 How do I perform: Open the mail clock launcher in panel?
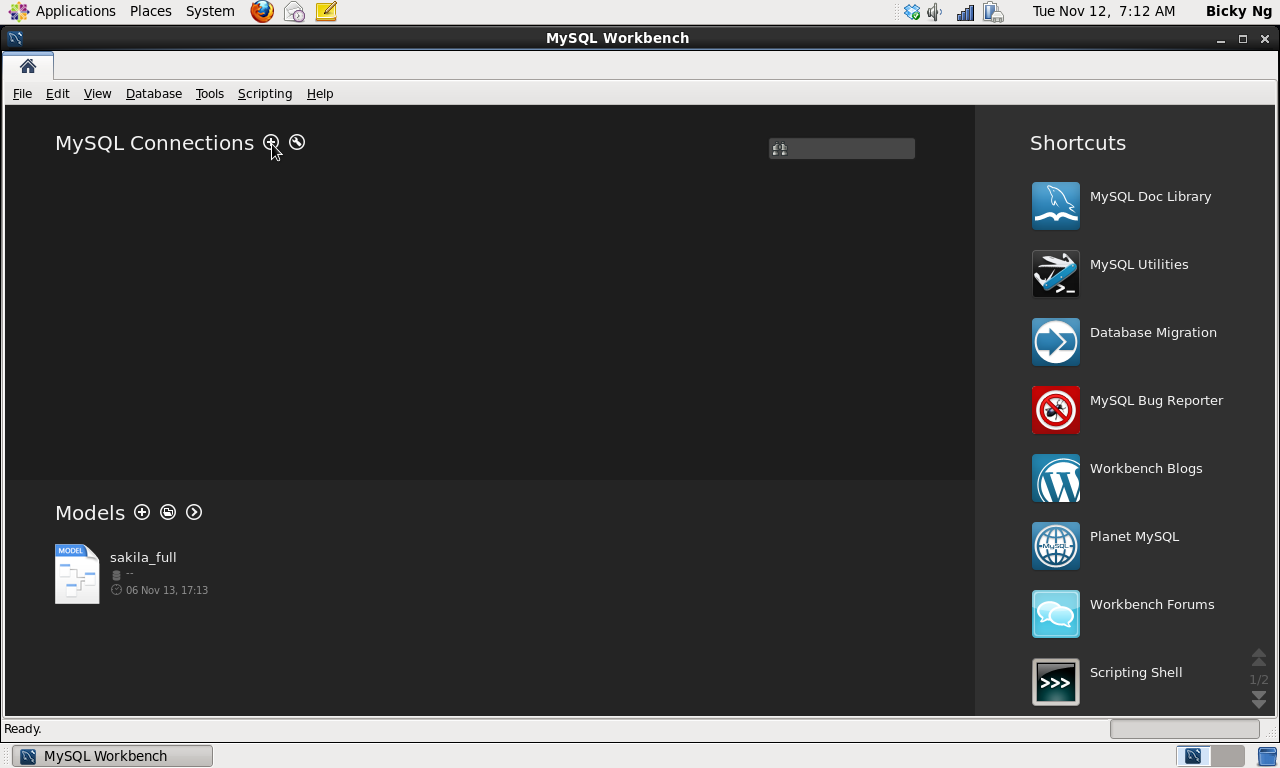[x=294, y=11]
